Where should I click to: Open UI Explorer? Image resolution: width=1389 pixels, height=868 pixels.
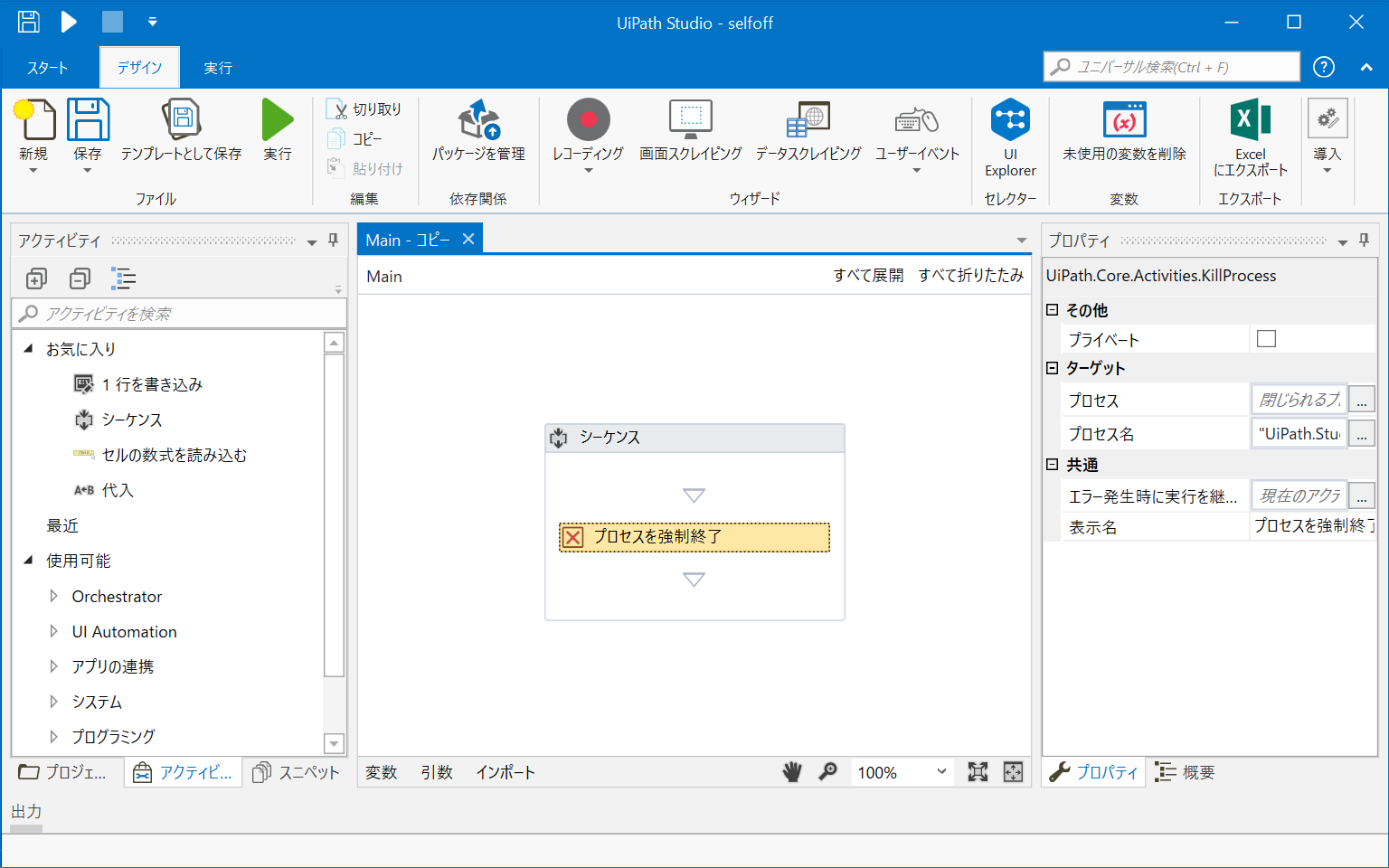(1010, 136)
